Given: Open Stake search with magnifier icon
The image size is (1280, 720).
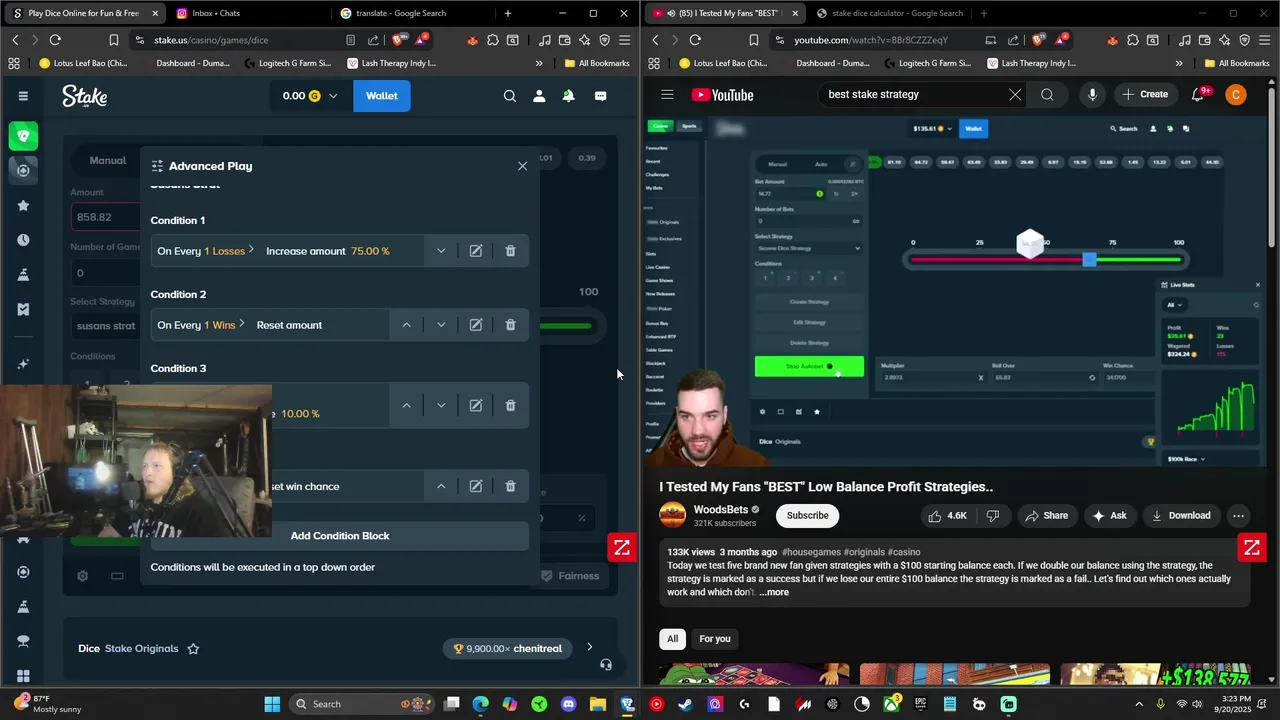Looking at the screenshot, I should point(510,96).
